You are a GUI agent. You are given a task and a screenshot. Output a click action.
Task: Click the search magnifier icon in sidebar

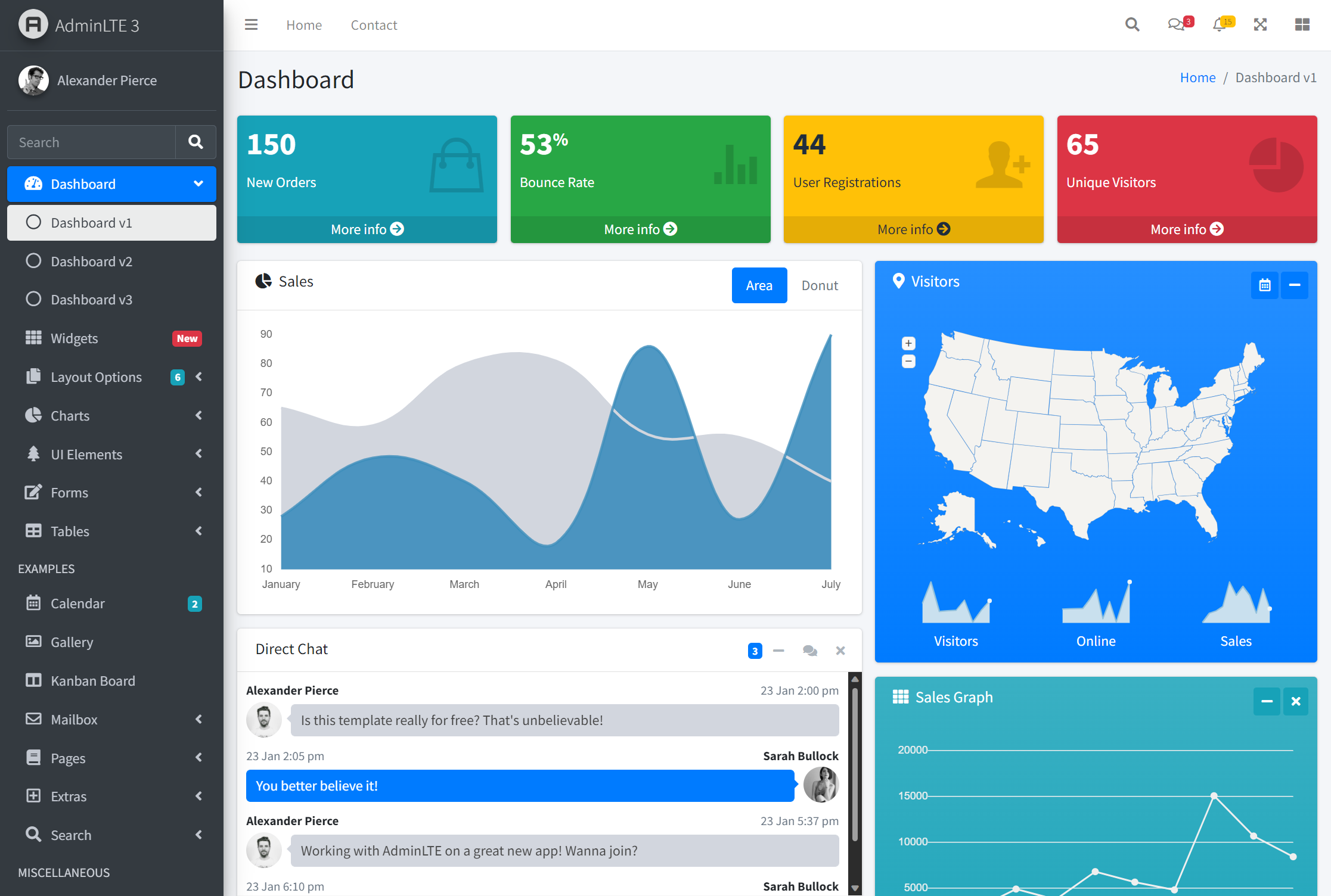coord(196,142)
